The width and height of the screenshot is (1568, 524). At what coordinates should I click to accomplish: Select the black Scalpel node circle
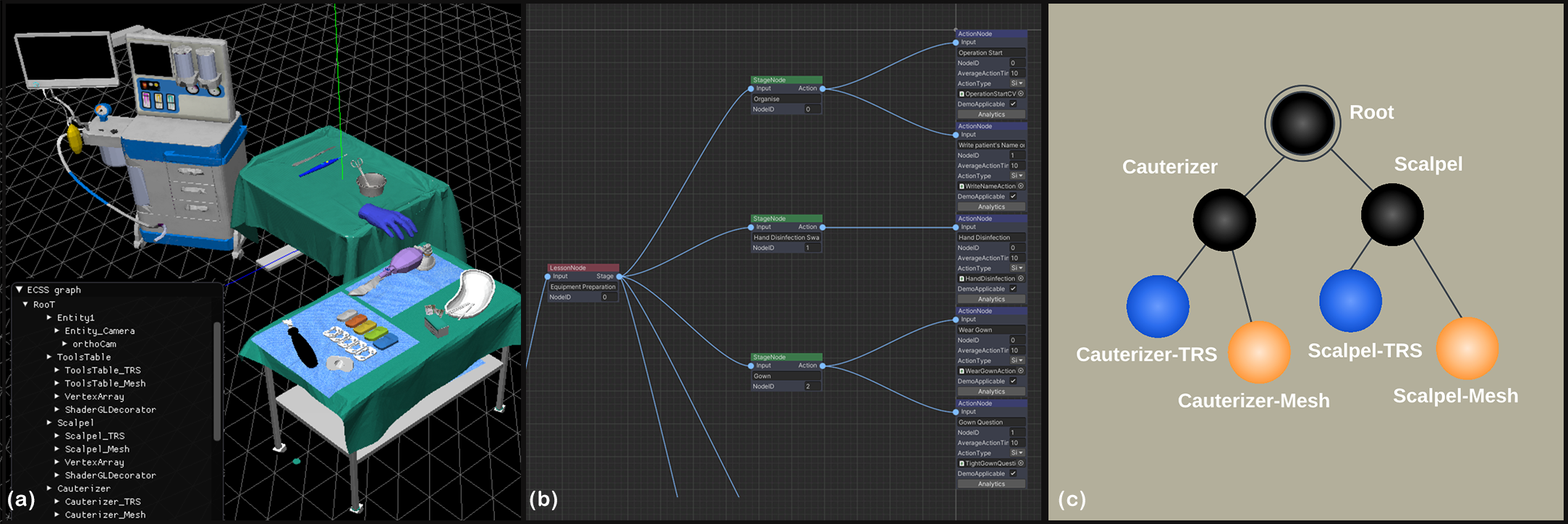click(1392, 215)
